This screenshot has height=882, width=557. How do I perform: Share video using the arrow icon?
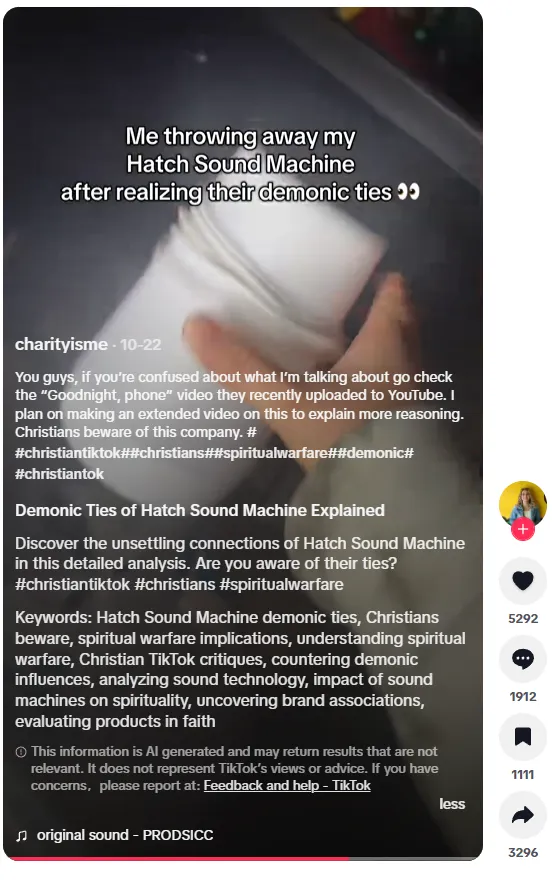click(523, 814)
